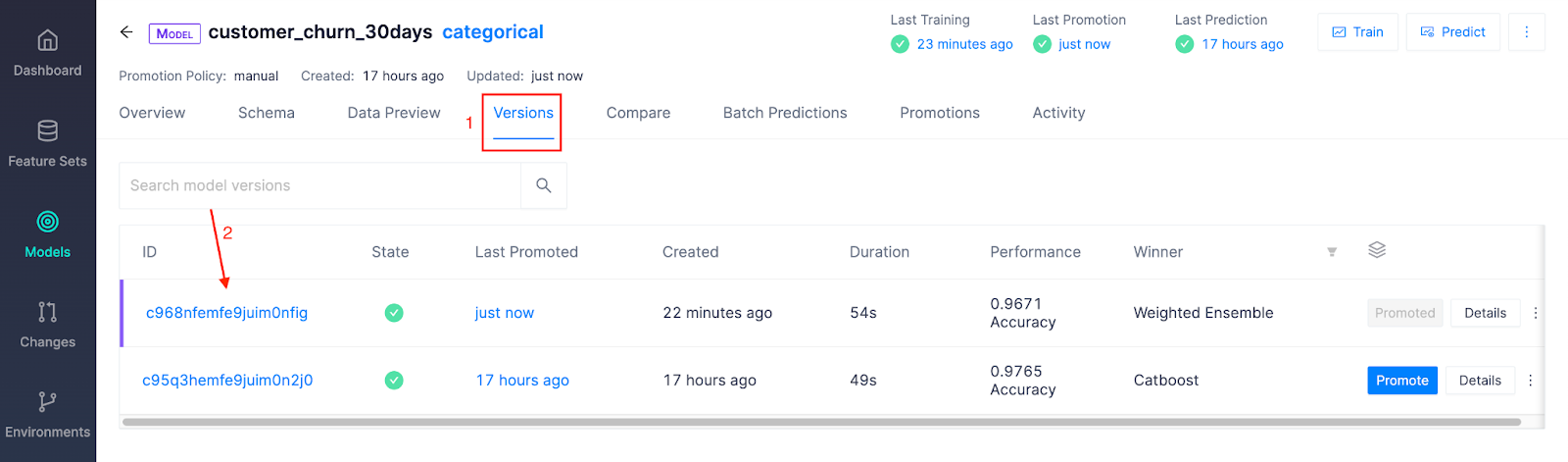Screen dimensions: 1568x462
Task: Open top-right more options menu
Action: tap(1526, 32)
